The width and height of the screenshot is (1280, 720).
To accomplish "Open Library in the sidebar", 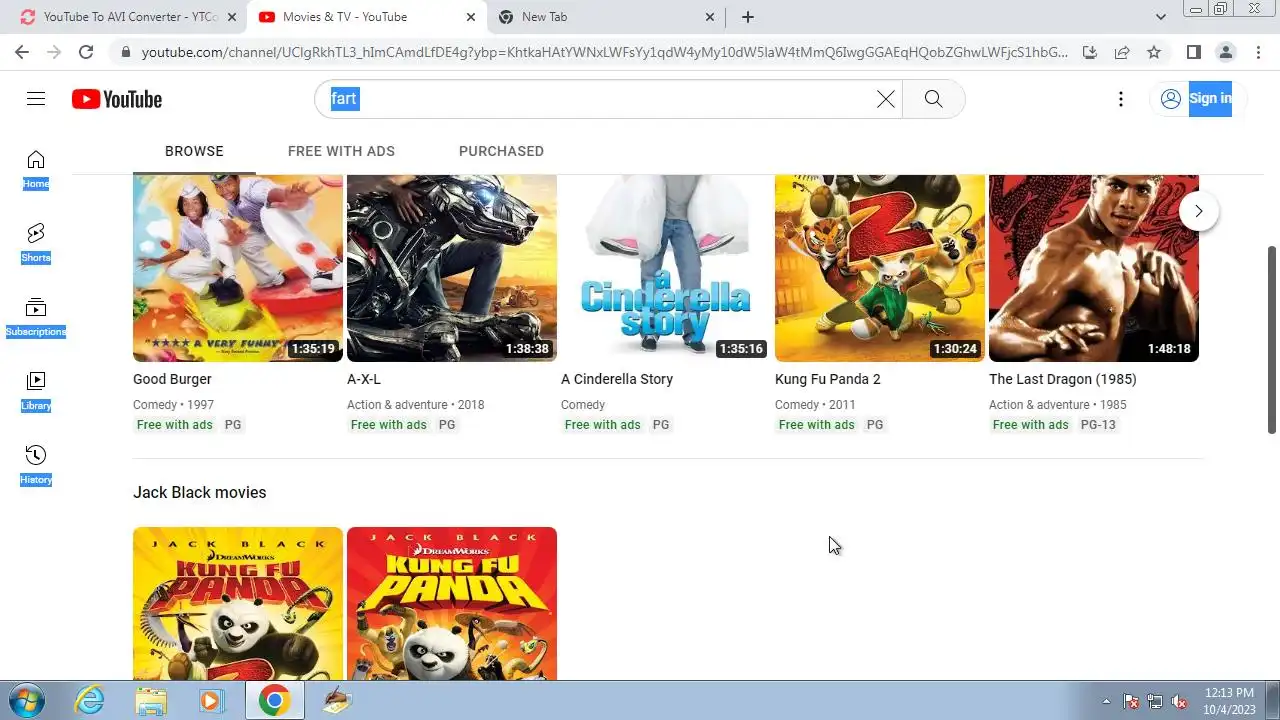I will [x=36, y=391].
